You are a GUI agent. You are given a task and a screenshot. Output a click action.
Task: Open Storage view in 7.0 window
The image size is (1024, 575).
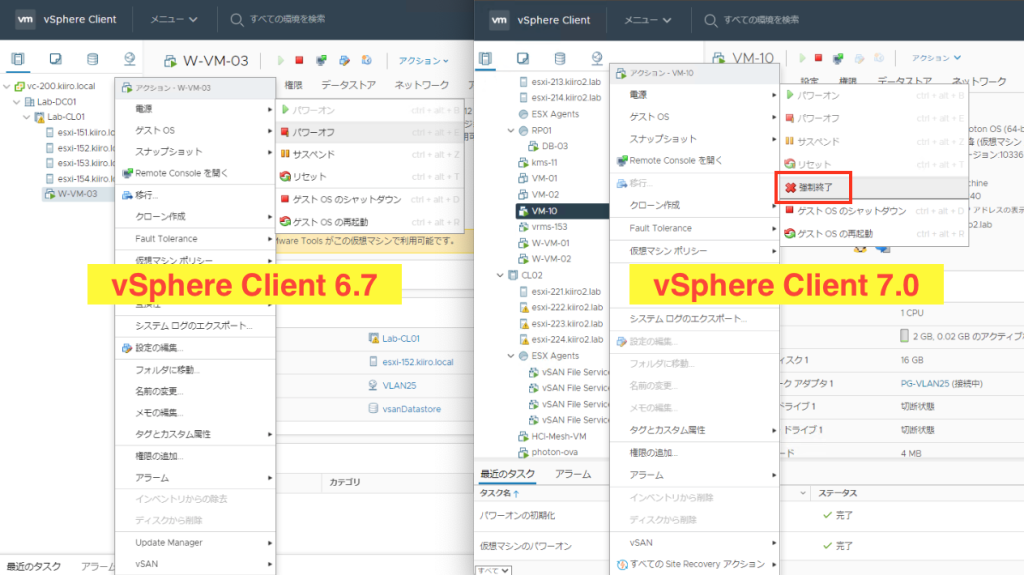pyautogui.click(x=560, y=59)
